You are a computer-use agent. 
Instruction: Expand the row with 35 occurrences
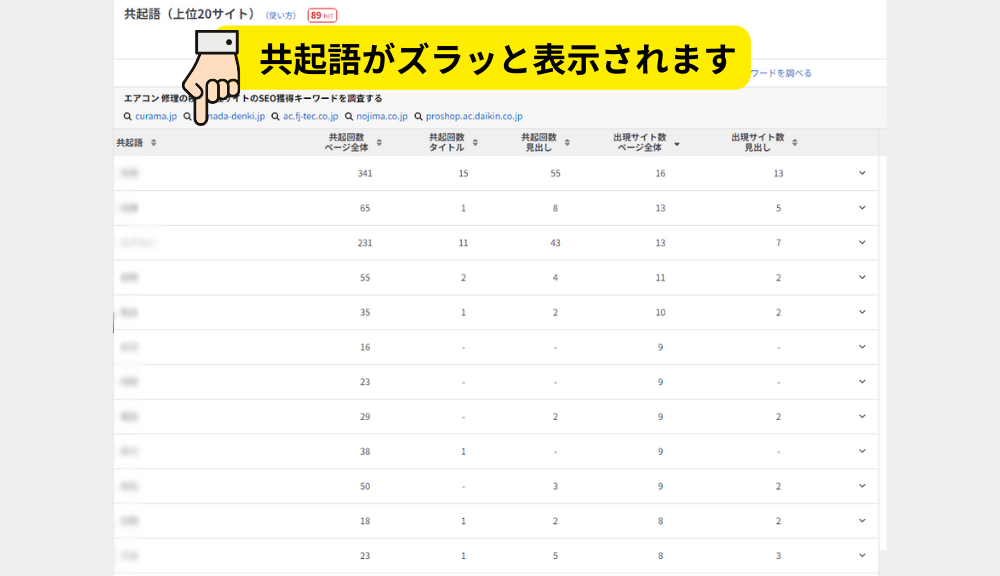click(862, 312)
